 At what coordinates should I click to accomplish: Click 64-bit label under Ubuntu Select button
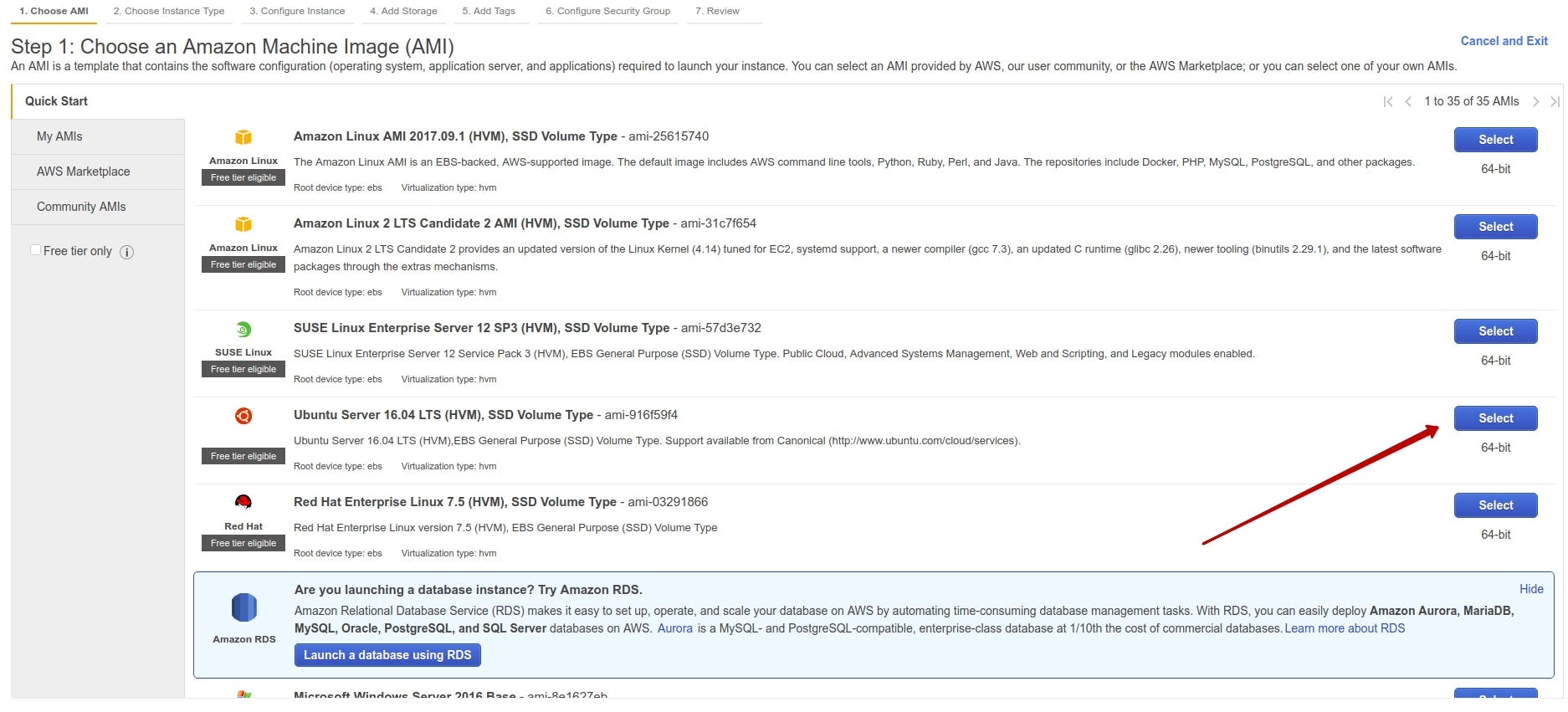[x=1495, y=448]
